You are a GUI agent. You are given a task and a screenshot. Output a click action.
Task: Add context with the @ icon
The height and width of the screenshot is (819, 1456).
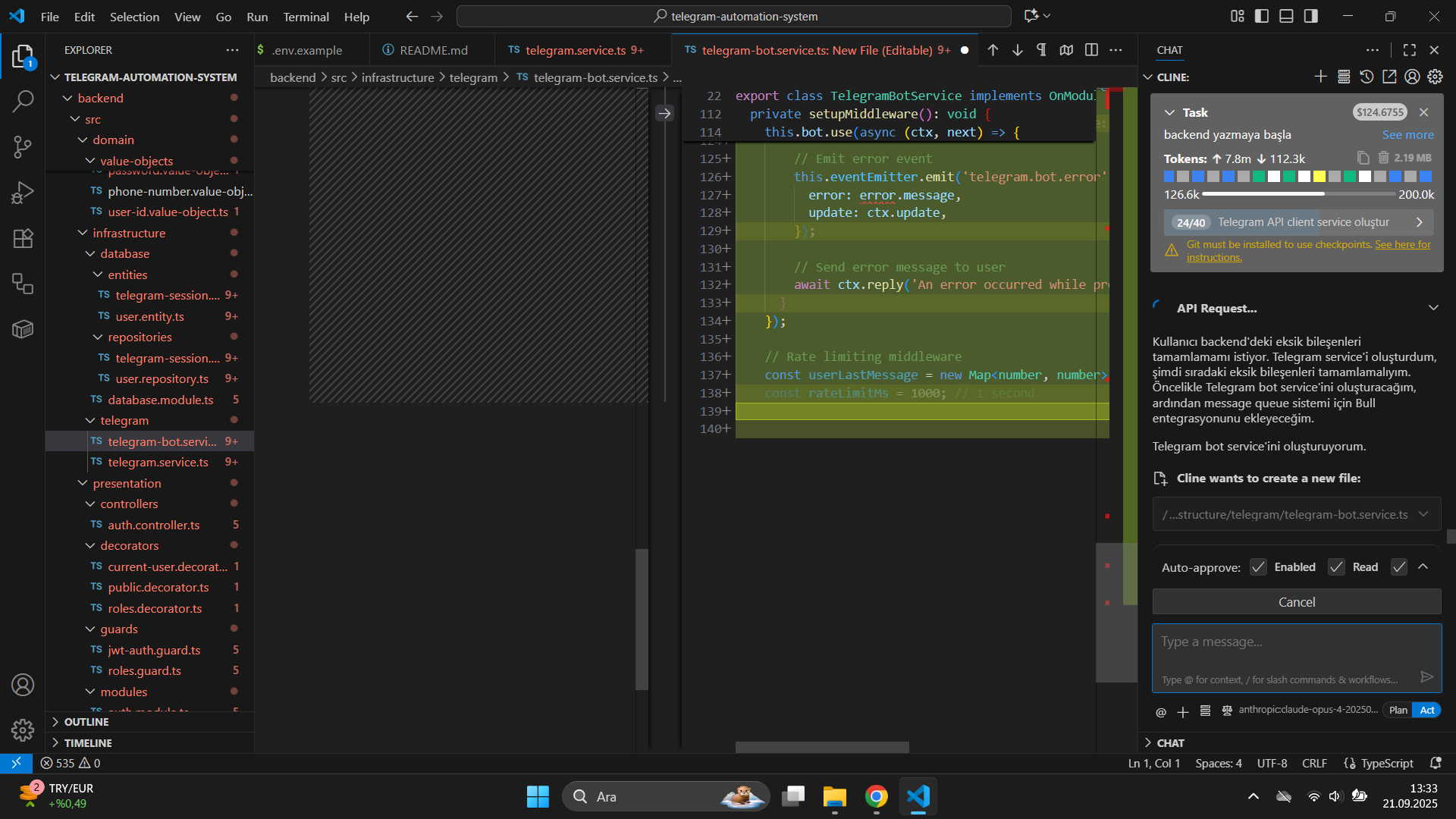1161,711
